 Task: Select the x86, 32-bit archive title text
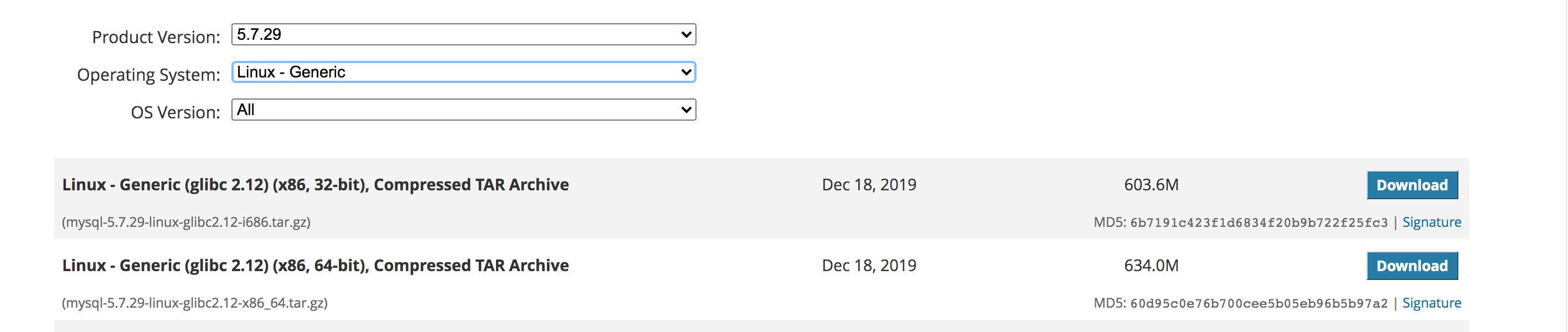pos(315,185)
